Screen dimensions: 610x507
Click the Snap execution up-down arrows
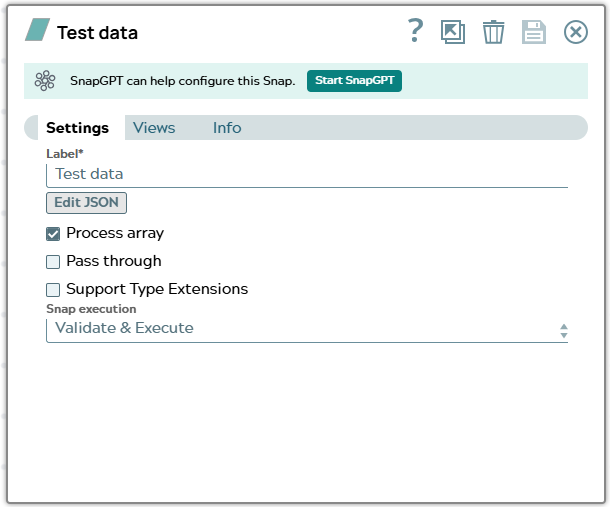[564, 331]
